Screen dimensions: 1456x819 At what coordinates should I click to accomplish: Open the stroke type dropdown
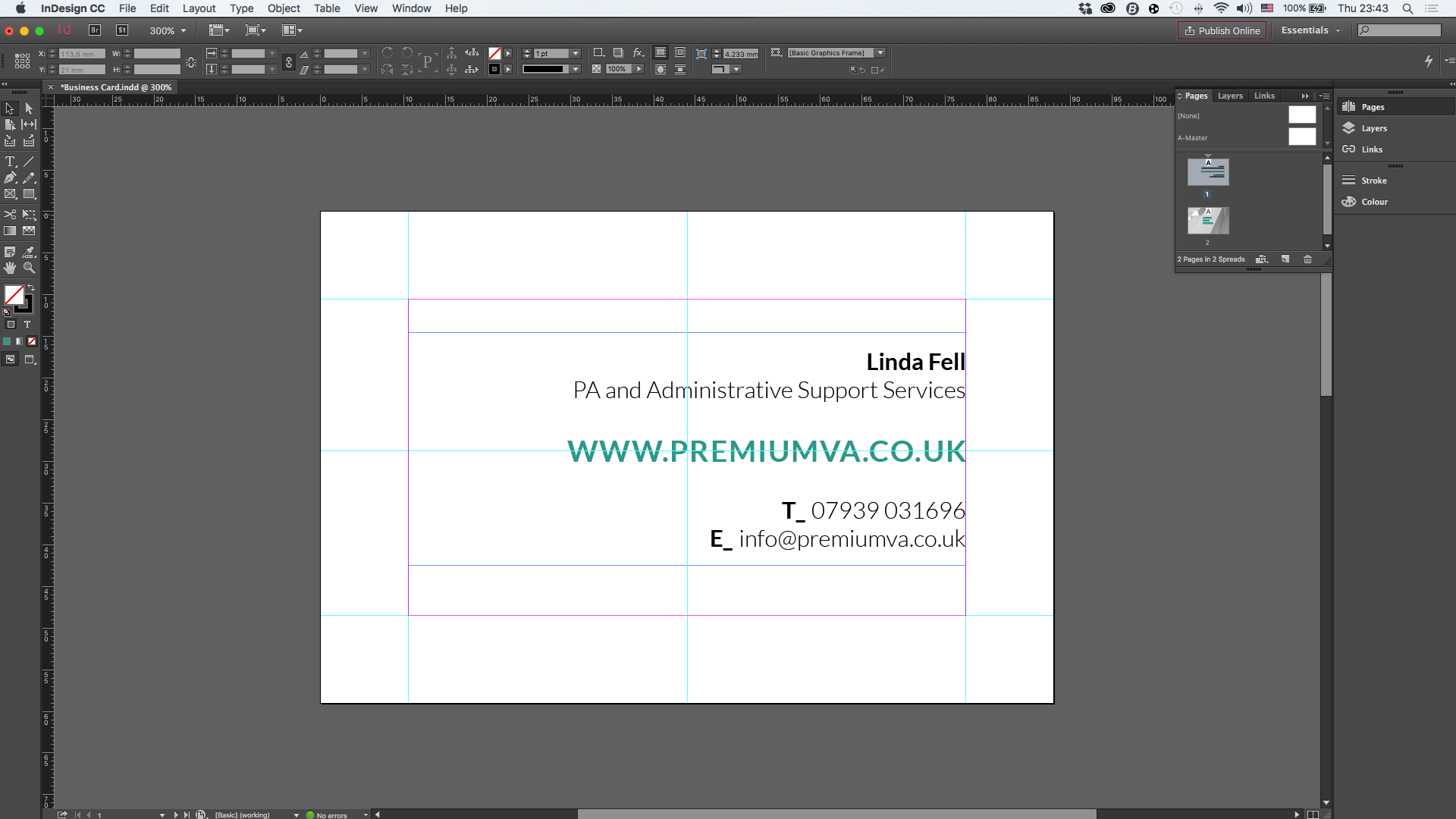[x=576, y=69]
